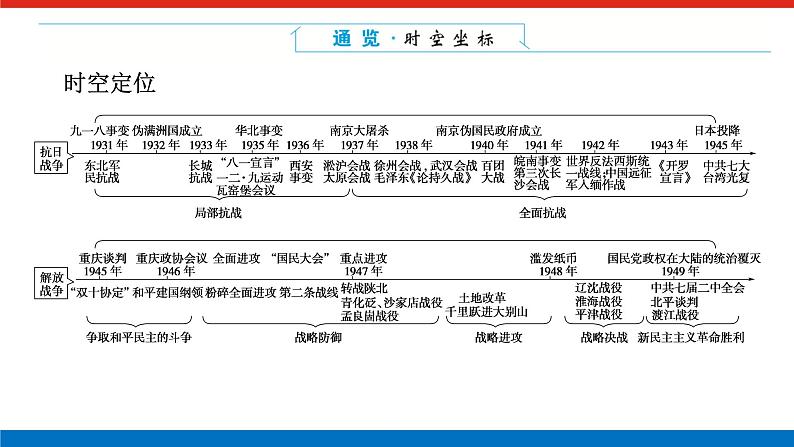Click the '1949年' timeline marker

(680, 271)
